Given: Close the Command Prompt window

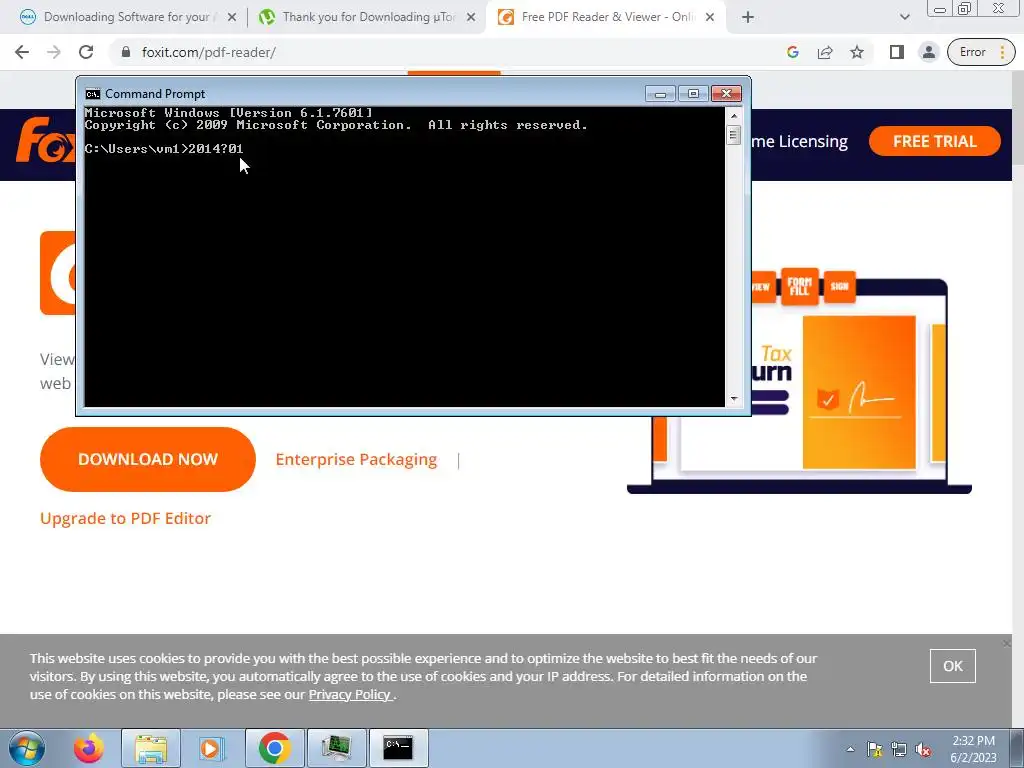Looking at the screenshot, I should (726, 94).
